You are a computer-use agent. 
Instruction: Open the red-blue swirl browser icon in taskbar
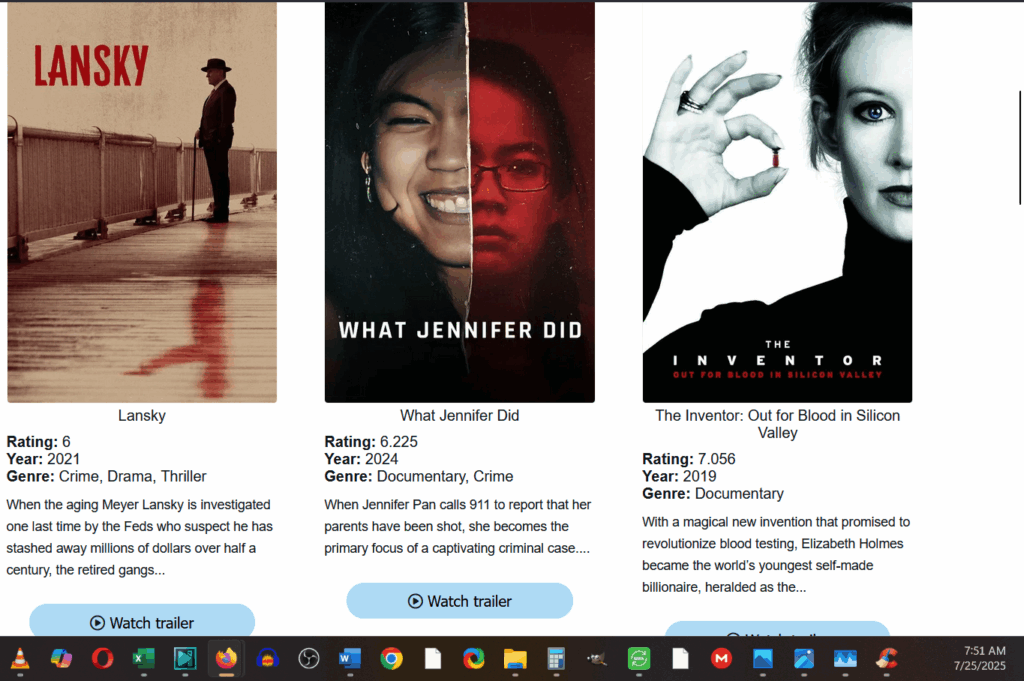[x=474, y=658]
